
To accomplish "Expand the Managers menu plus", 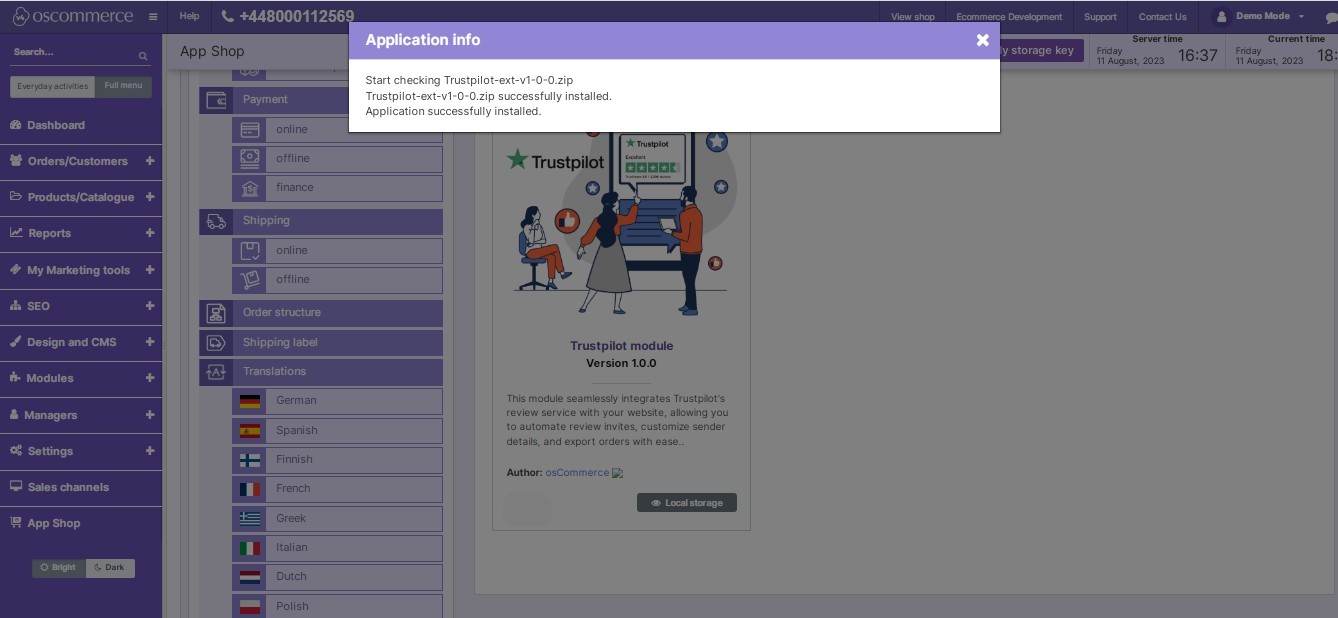I will pos(150,415).
